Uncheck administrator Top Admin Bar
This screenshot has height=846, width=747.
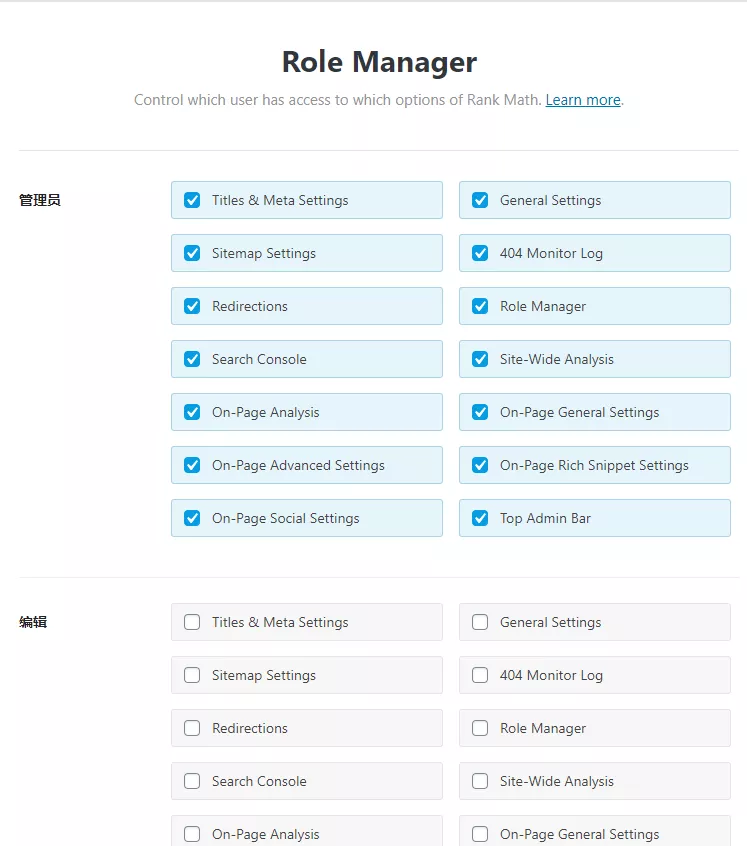click(480, 518)
